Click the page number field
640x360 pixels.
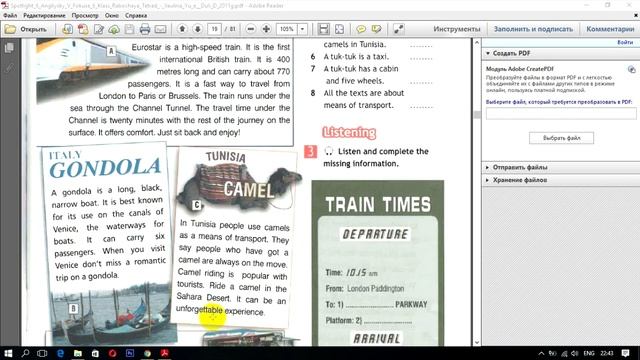click(214, 29)
